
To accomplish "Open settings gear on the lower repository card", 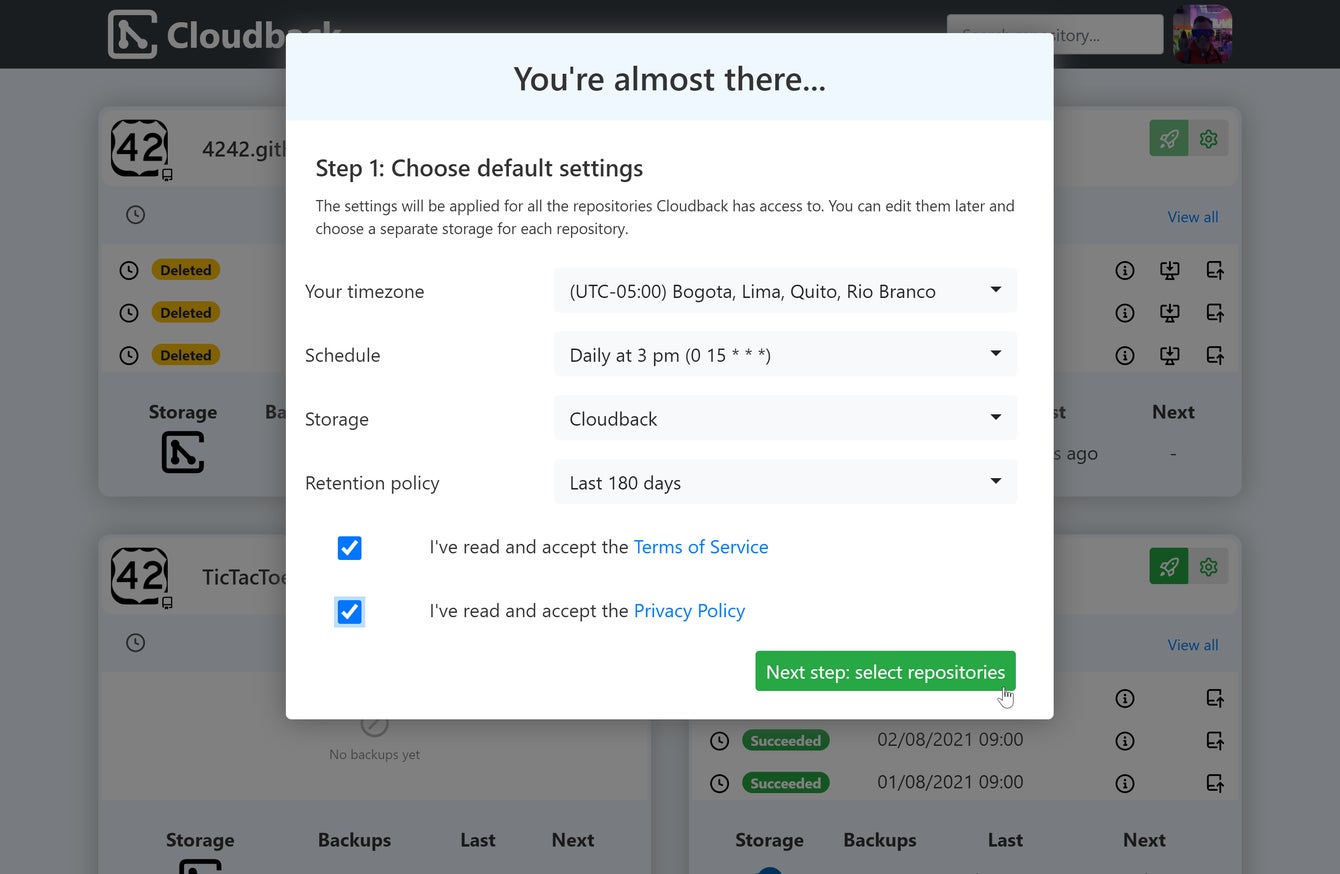I will 1208,567.
